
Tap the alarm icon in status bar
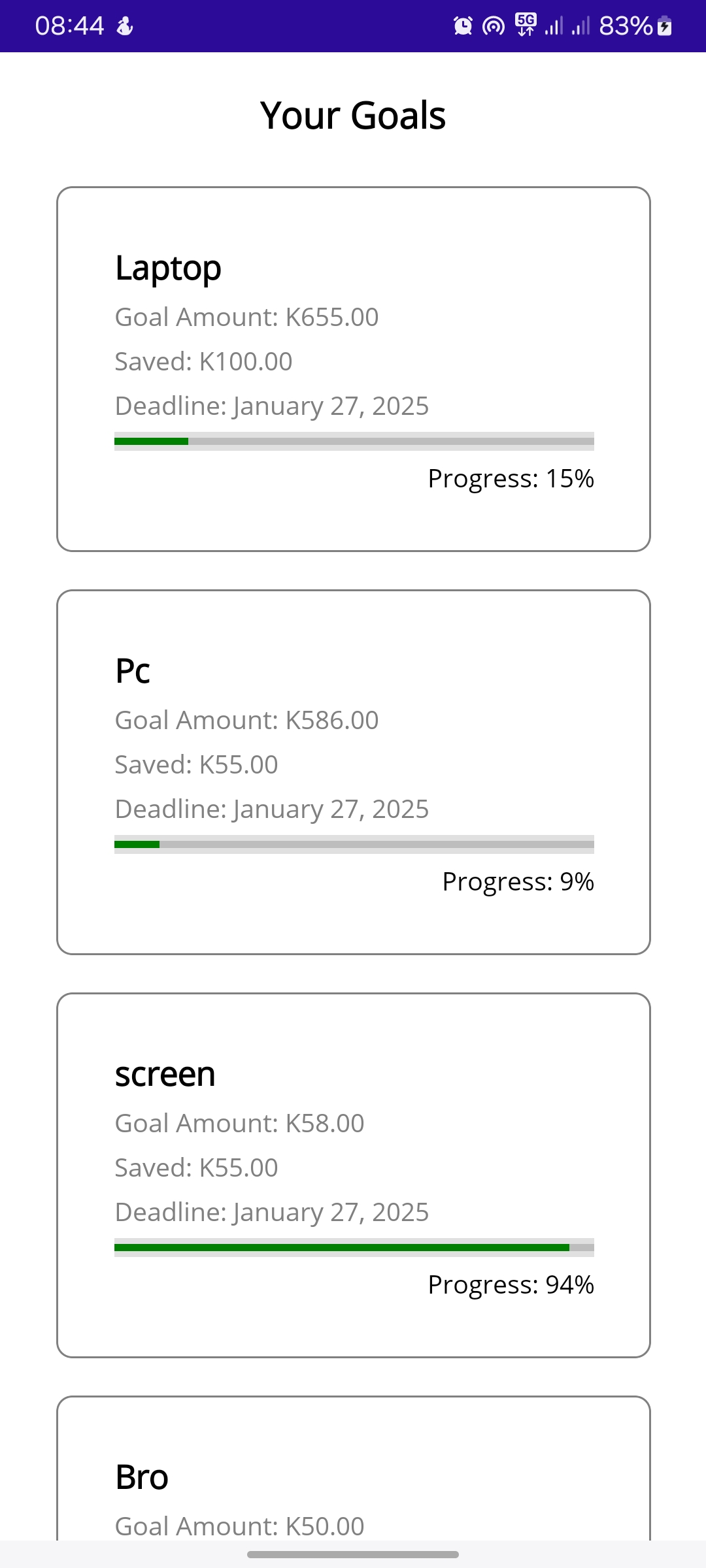coord(463,26)
